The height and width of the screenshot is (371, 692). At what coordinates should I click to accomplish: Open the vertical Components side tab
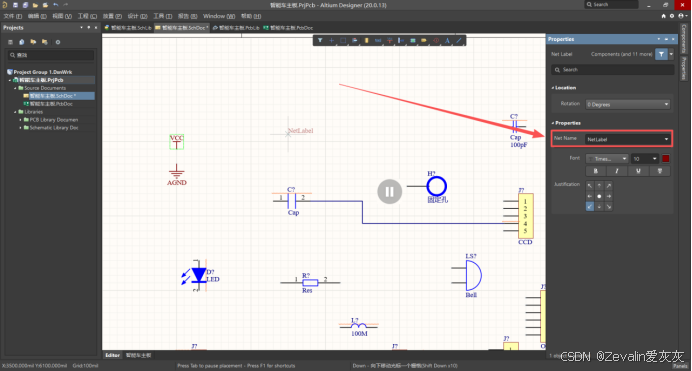pyautogui.click(x=684, y=39)
